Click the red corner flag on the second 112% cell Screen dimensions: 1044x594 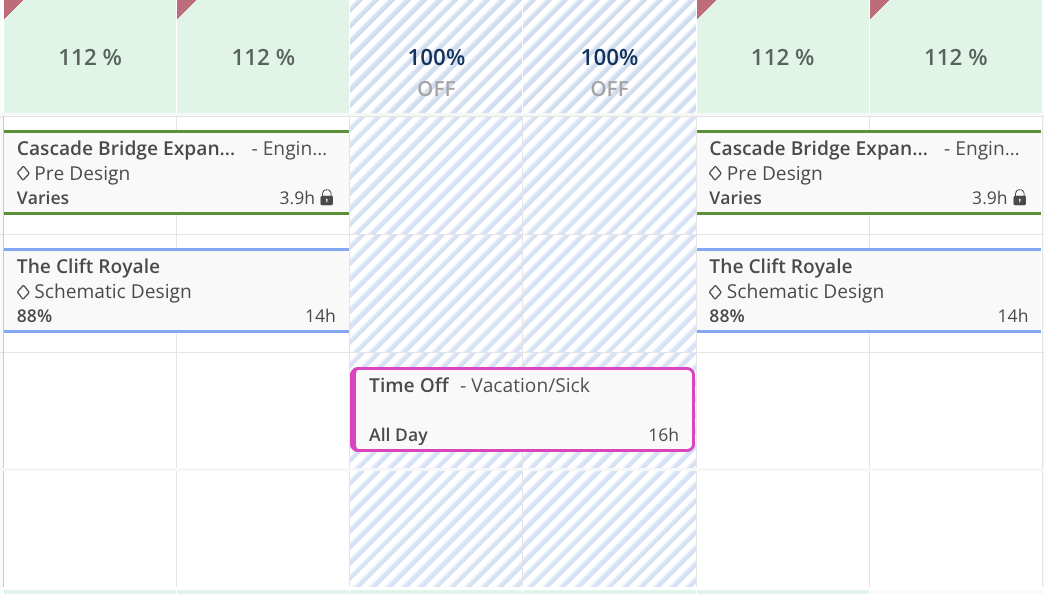click(x=184, y=7)
